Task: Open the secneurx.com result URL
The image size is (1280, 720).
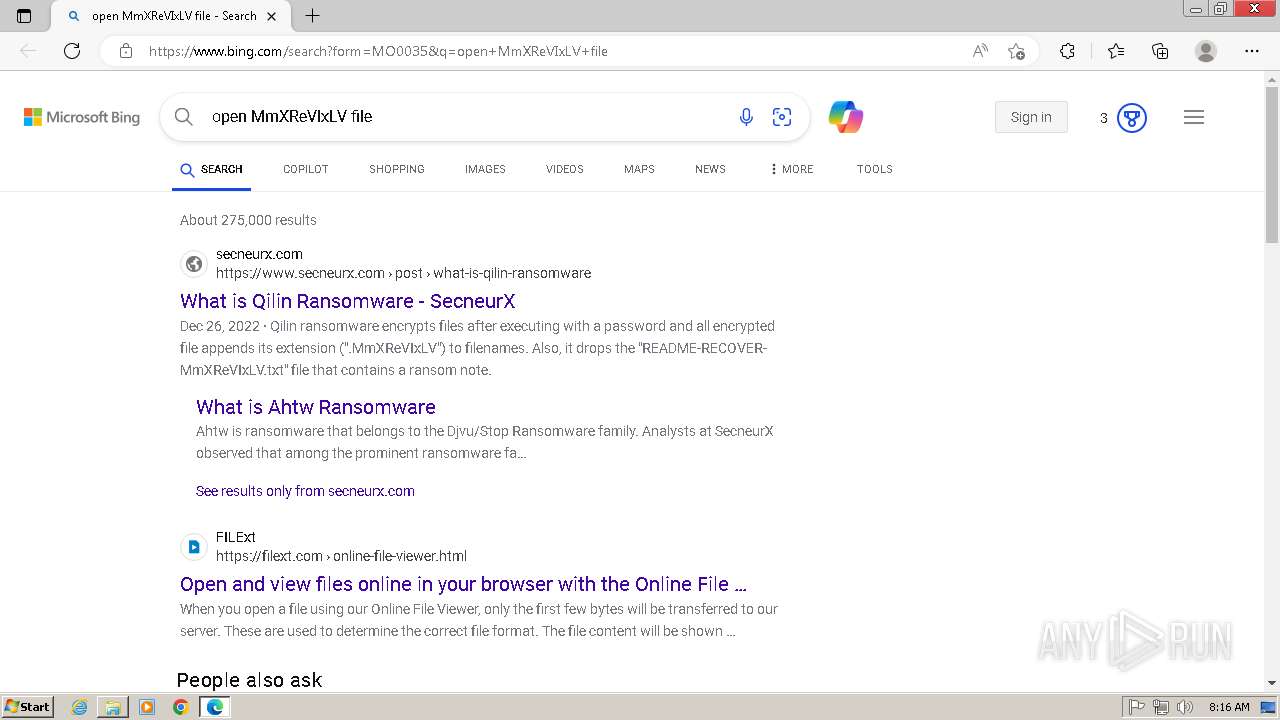Action: click(x=403, y=273)
